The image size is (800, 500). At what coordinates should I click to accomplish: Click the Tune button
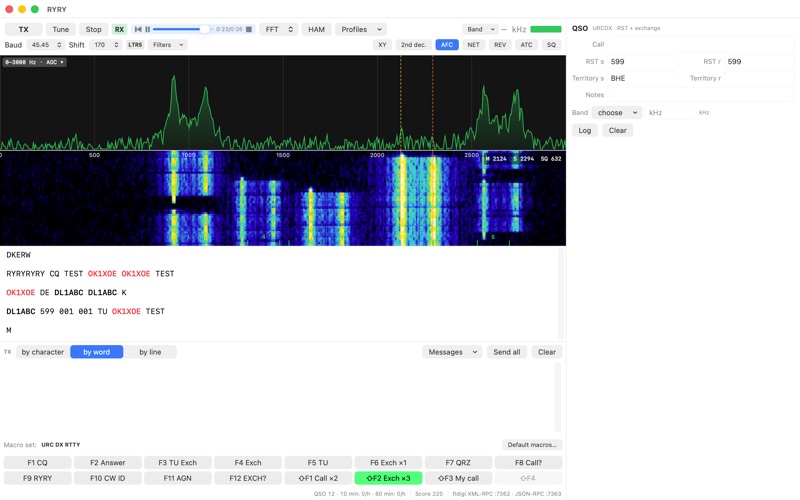(61, 29)
